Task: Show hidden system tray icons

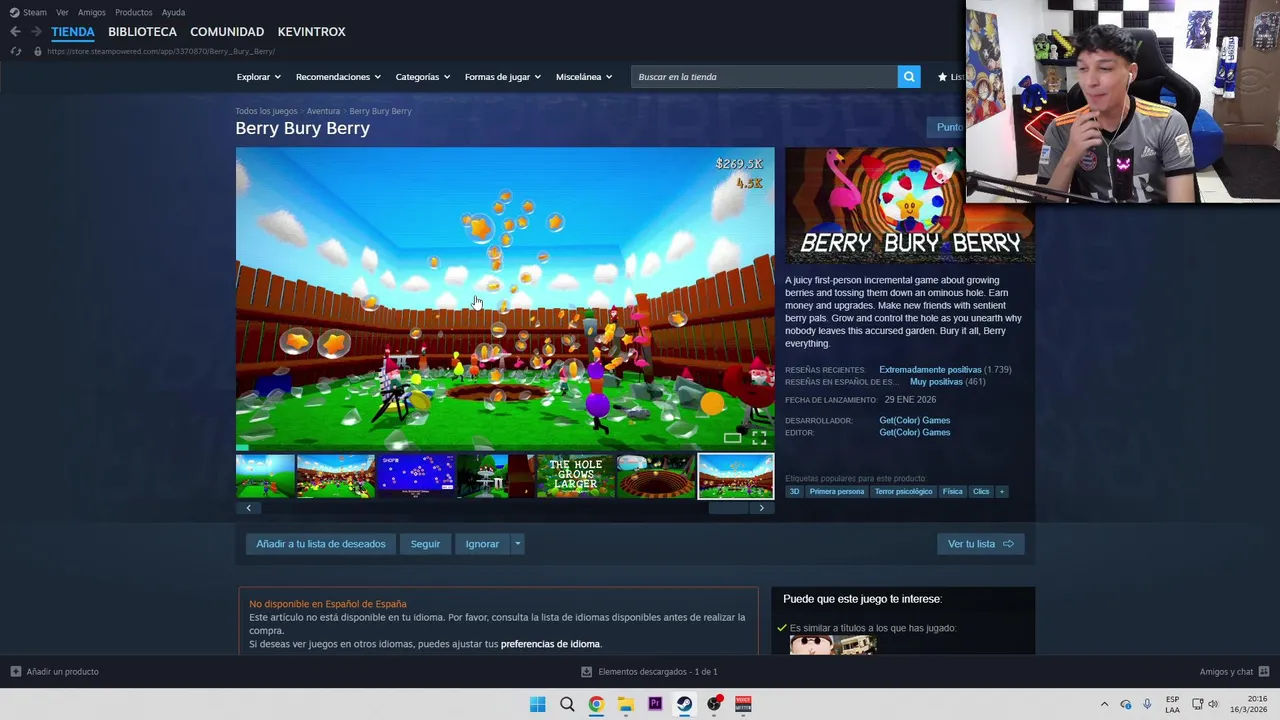Action: [1104, 704]
